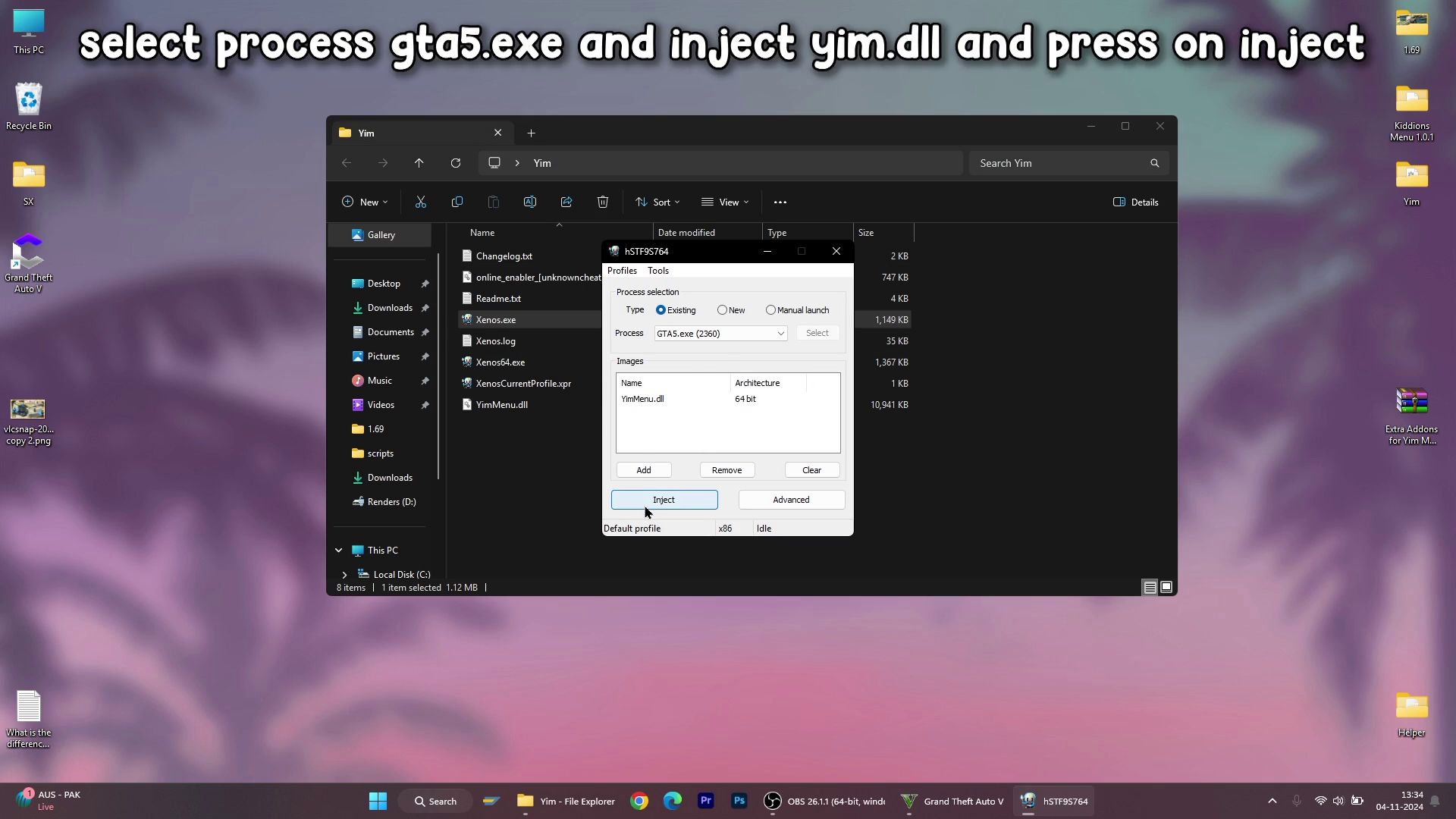Image resolution: width=1456 pixels, height=819 pixels.
Task: Open Pictures in sidebar
Action: click(x=383, y=356)
